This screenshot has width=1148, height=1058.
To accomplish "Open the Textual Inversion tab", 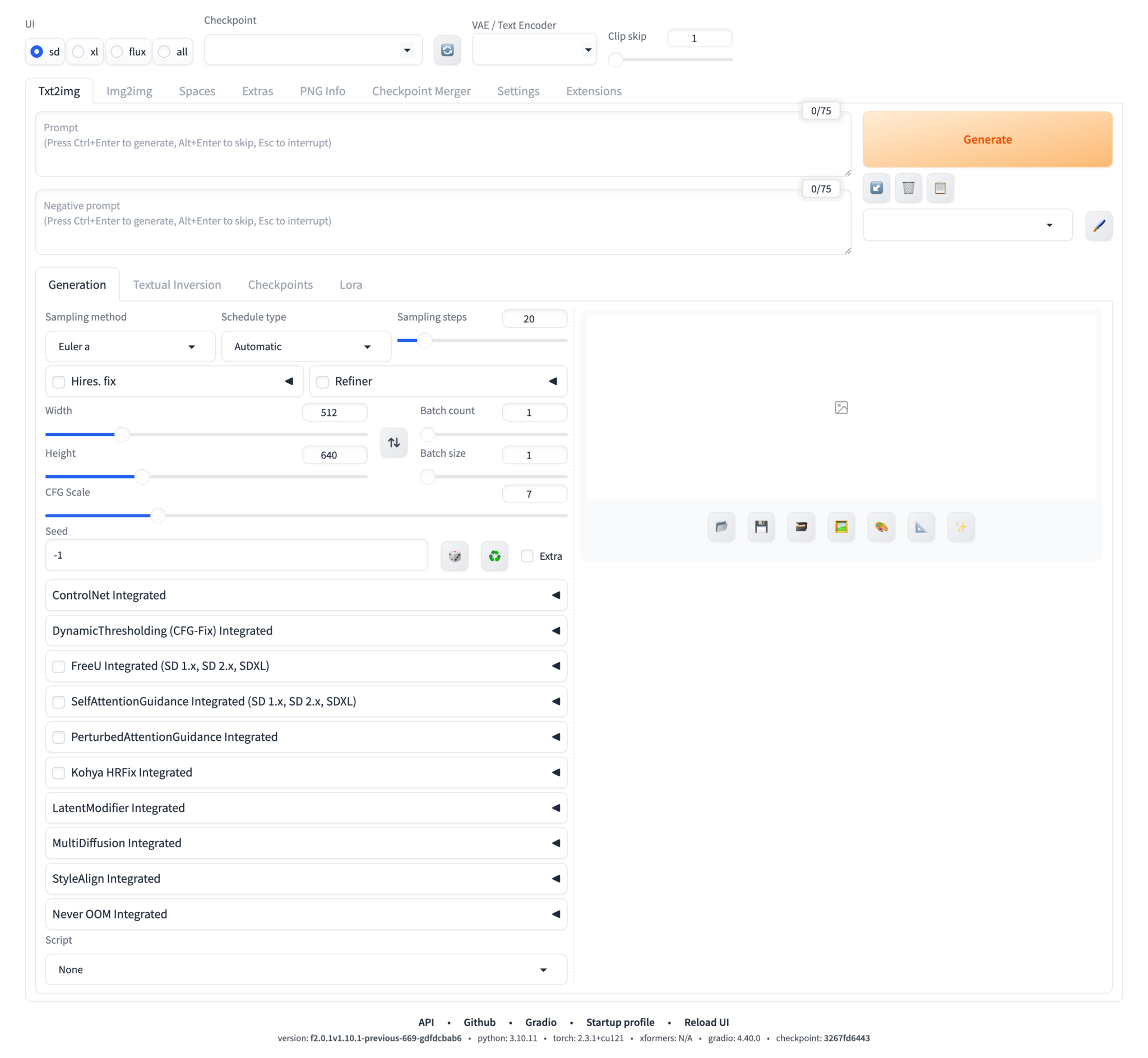I will pos(177,285).
